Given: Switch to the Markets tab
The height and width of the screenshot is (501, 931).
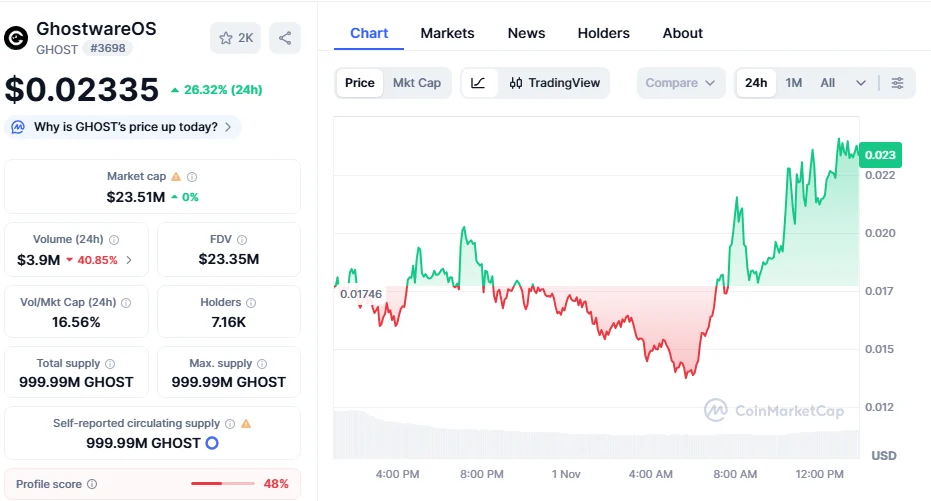Looking at the screenshot, I should [447, 33].
